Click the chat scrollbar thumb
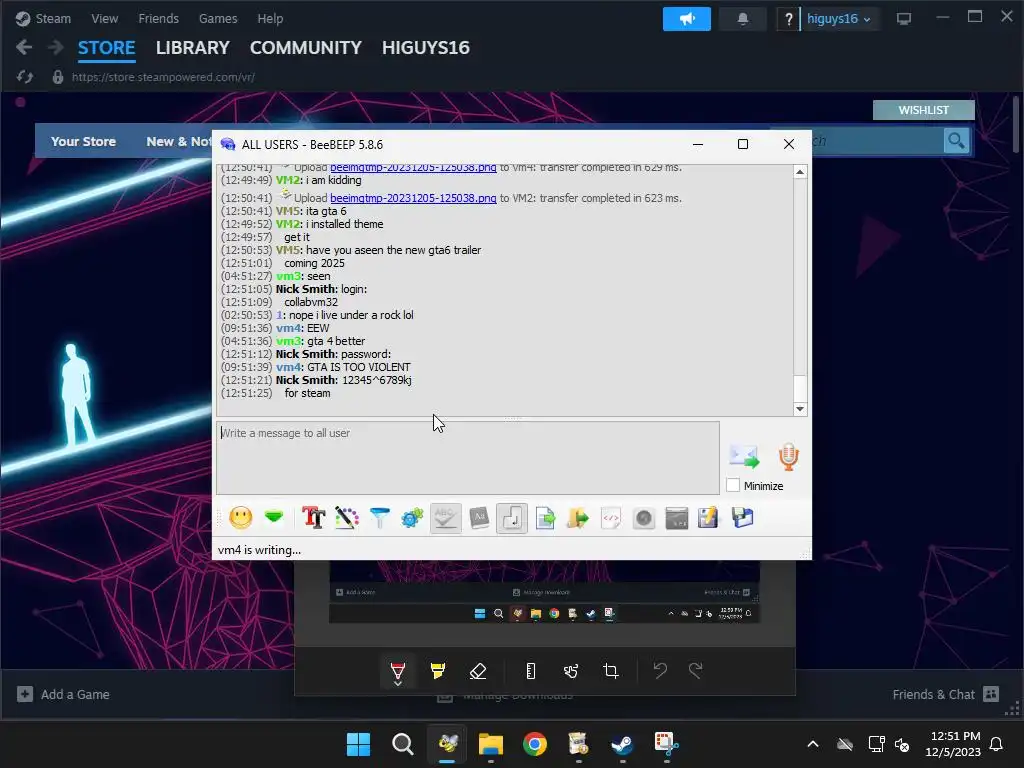The width and height of the screenshot is (1024, 768). [x=799, y=389]
